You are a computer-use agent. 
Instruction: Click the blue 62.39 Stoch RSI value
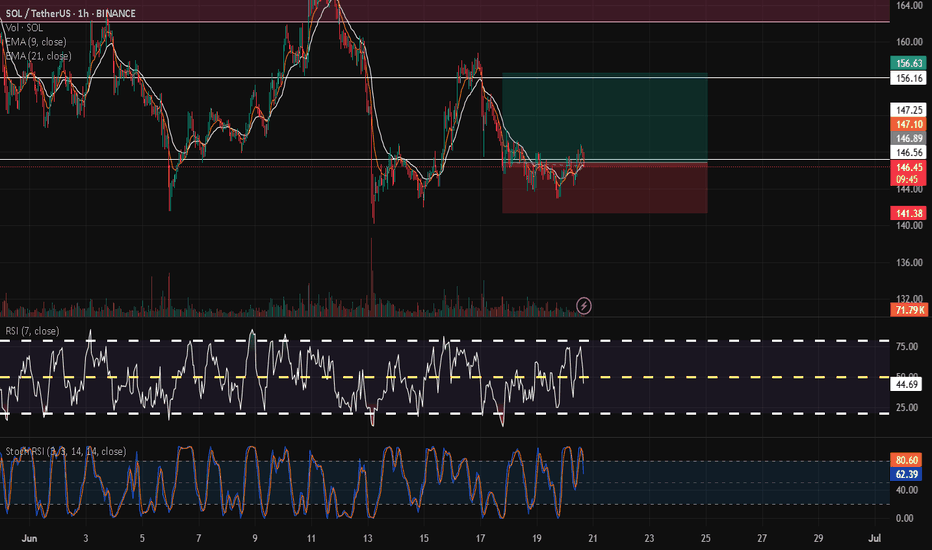906,474
